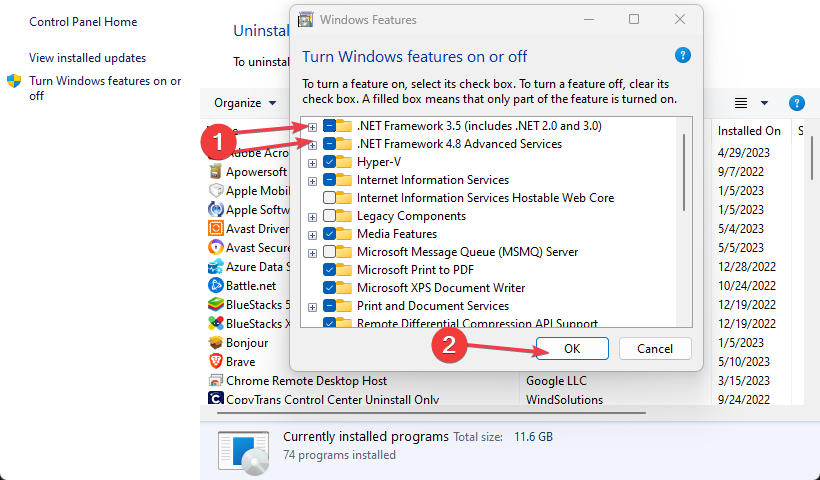The width and height of the screenshot is (820, 480).
Task: Uncheck the Hyper-V checkbox
Action: 329,162
